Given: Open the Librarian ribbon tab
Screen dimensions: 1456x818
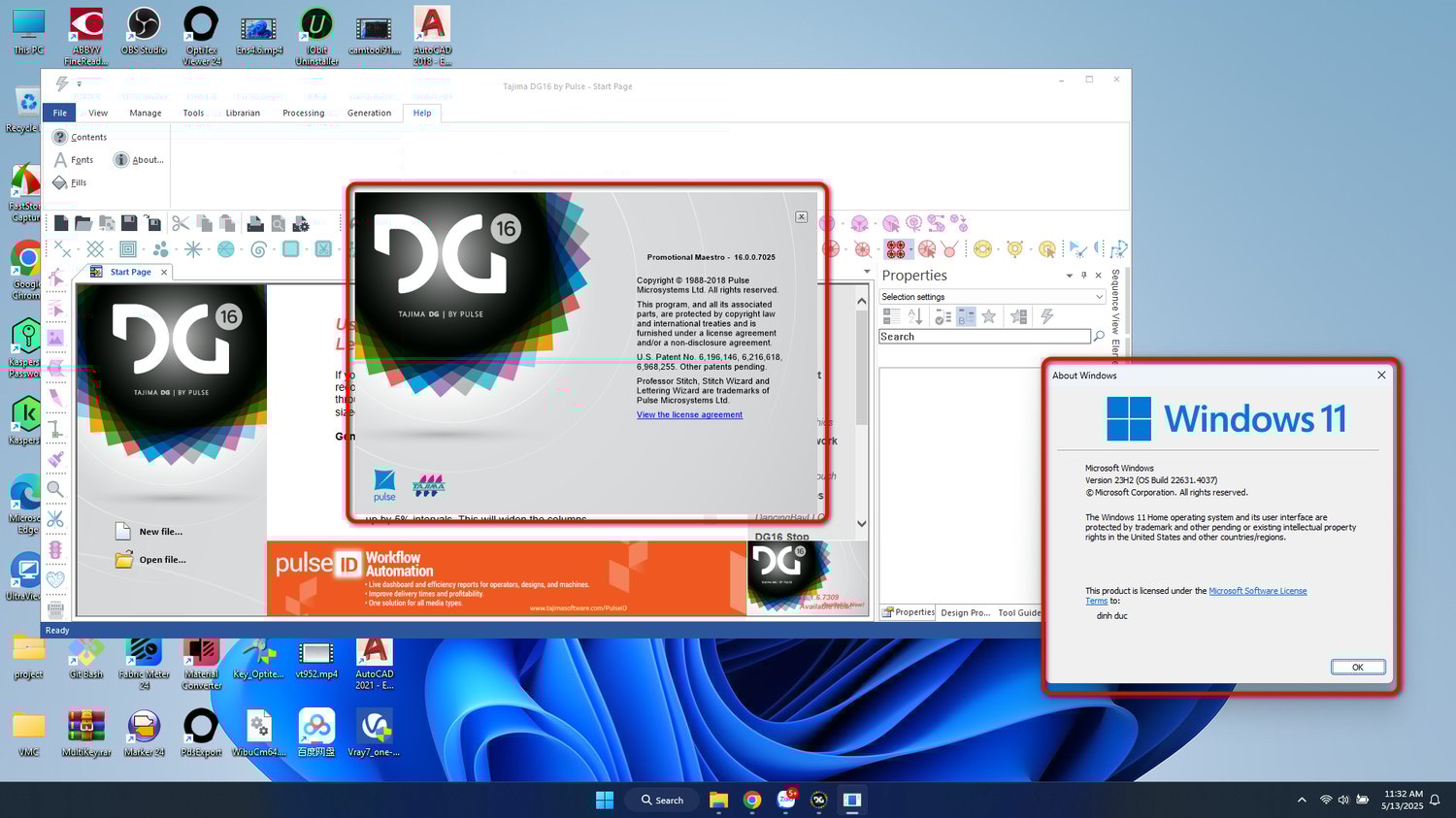Looking at the screenshot, I should click(243, 113).
